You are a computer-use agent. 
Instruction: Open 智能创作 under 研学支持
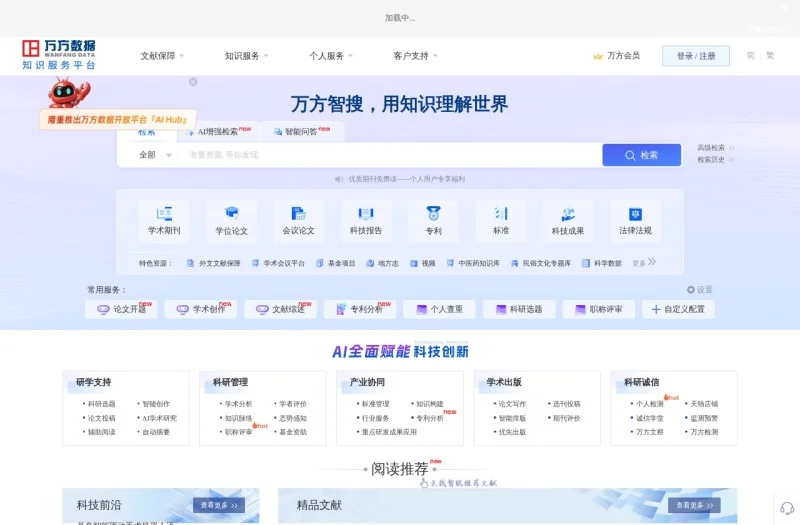point(156,404)
